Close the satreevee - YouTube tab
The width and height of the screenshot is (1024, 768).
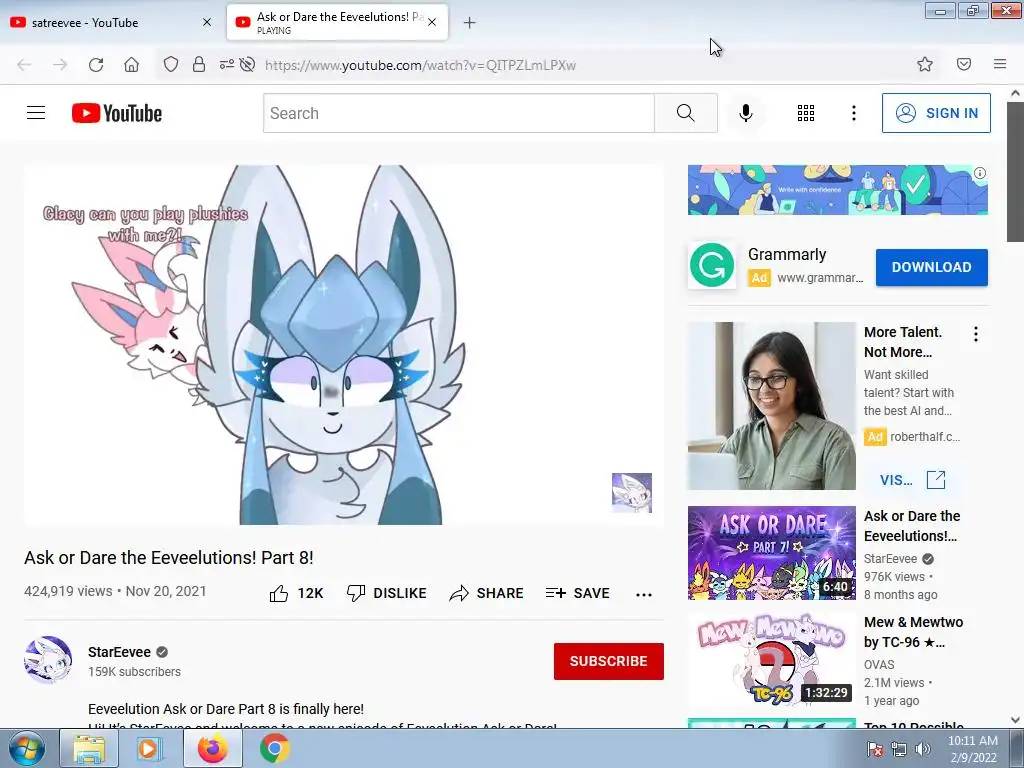[207, 22]
